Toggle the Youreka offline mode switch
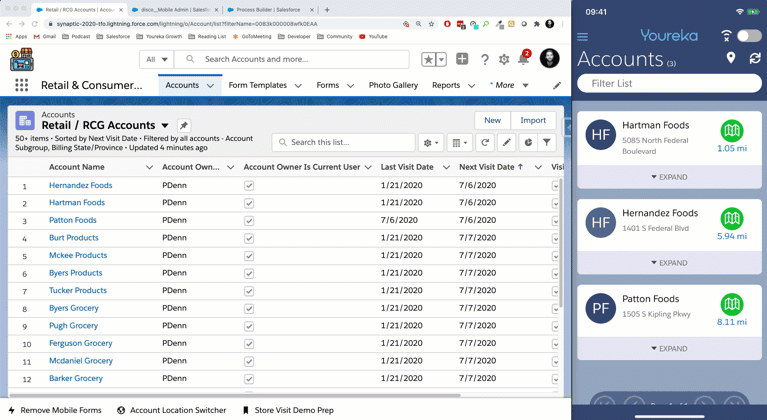Image resolution: width=767 pixels, height=420 pixels. [749, 36]
